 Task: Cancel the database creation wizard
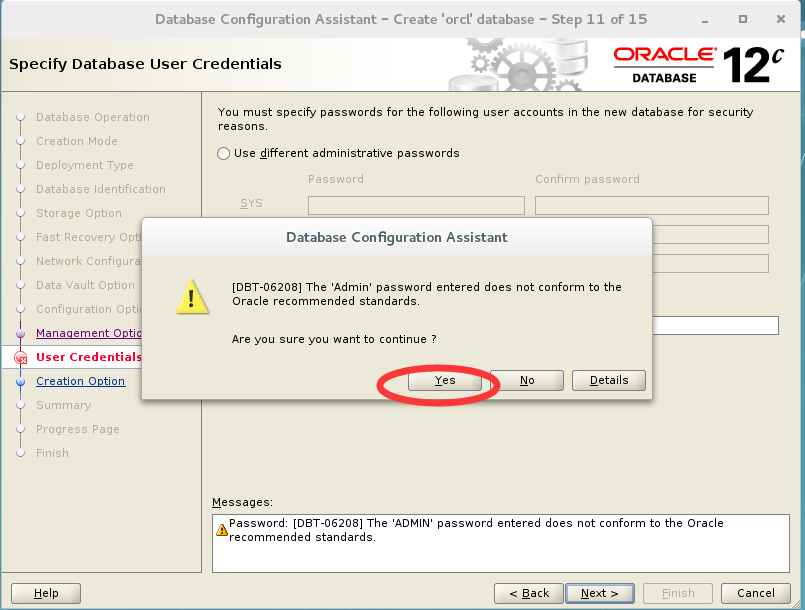(x=756, y=594)
